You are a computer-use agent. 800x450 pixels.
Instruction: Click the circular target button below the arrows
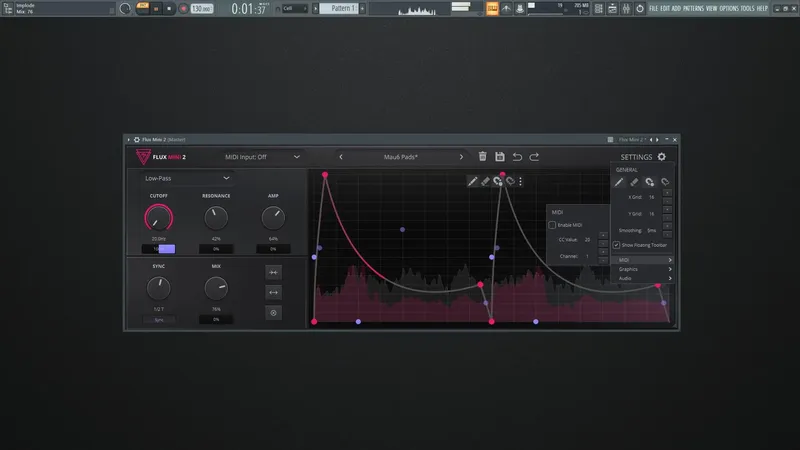pyautogui.click(x=273, y=313)
